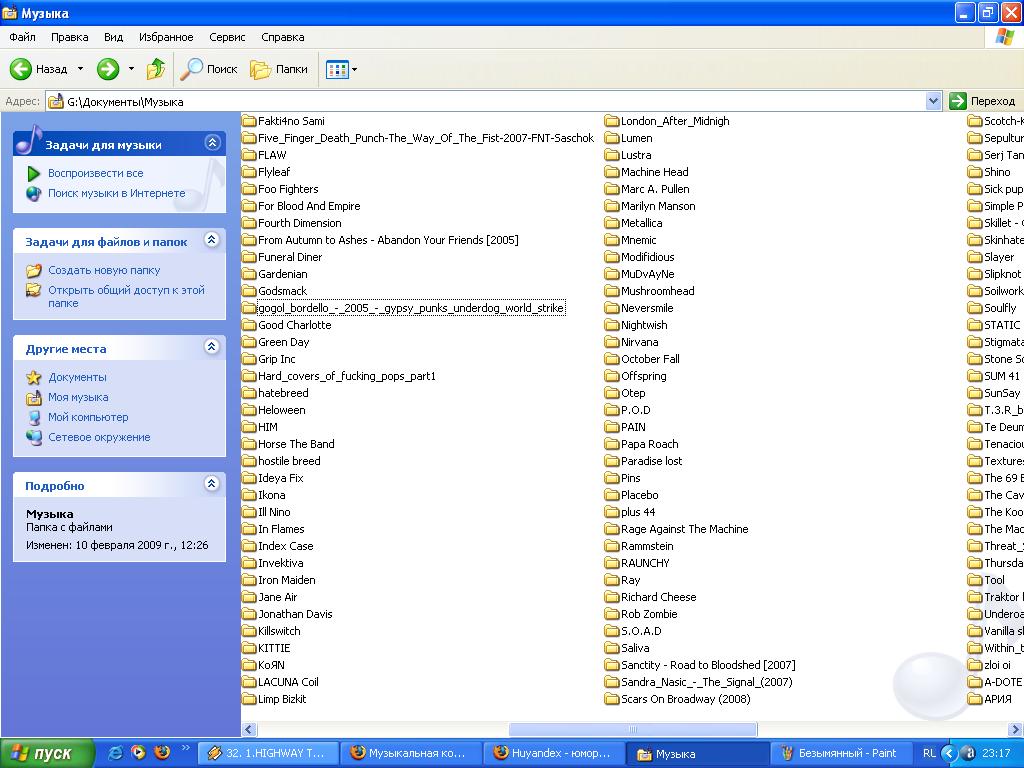Click the Views icon in toolbar
Screen dimensions: 1024x768
pyautogui.click(x=336, y=69)
